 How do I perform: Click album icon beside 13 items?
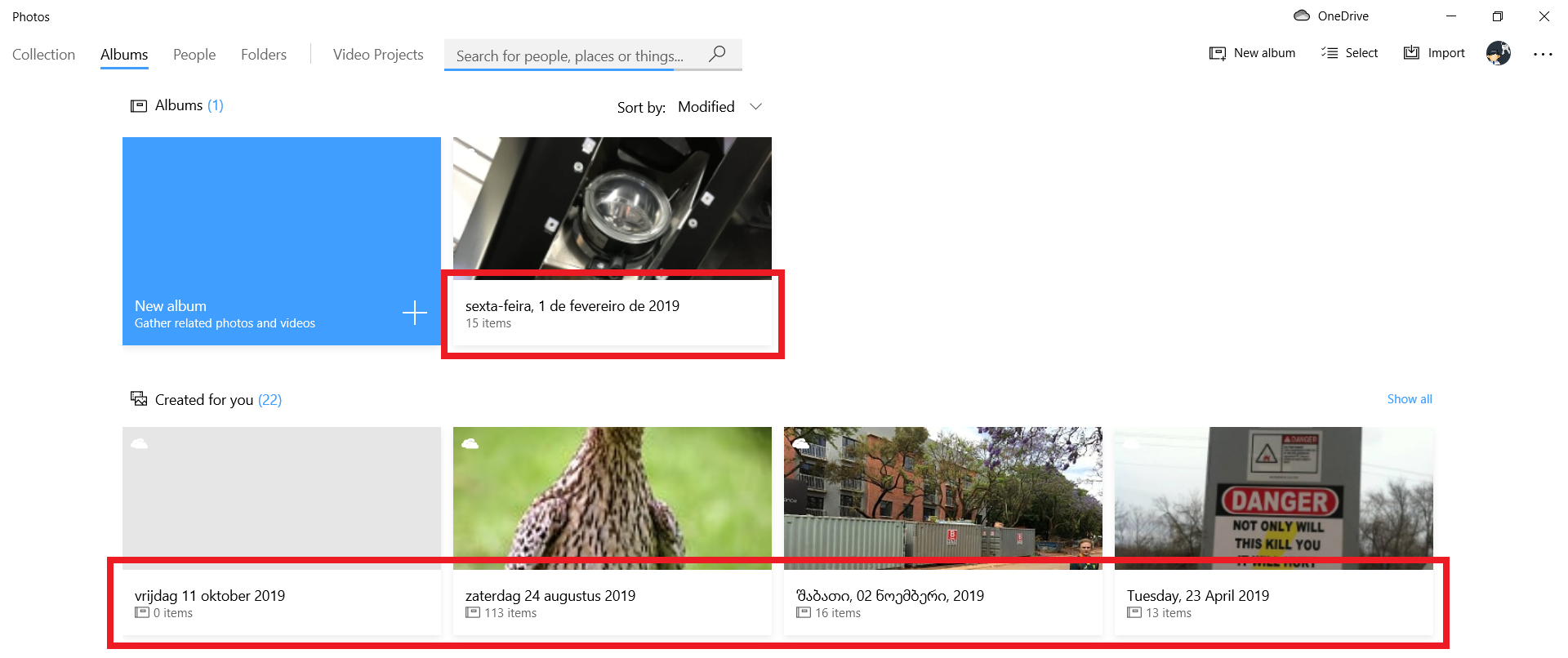[1134, 612]
